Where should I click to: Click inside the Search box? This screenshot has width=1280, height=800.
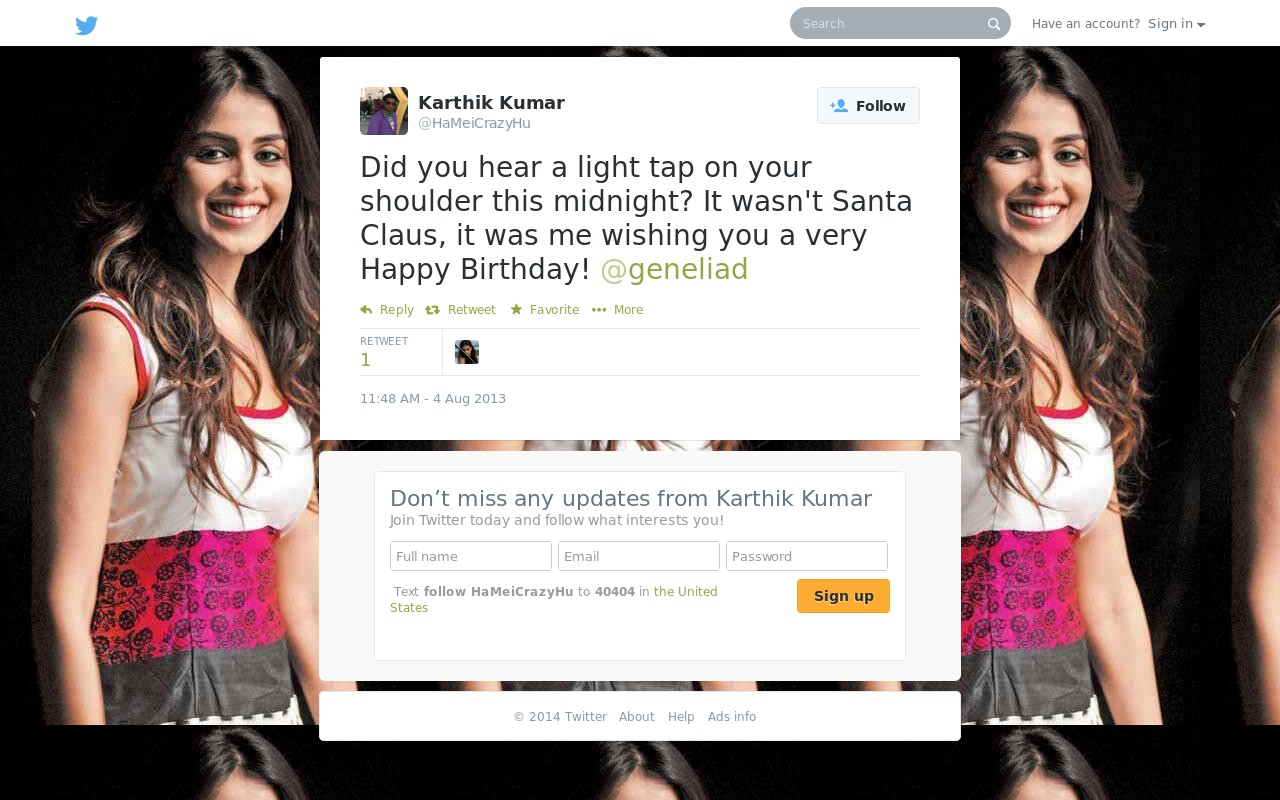[890, 23]
